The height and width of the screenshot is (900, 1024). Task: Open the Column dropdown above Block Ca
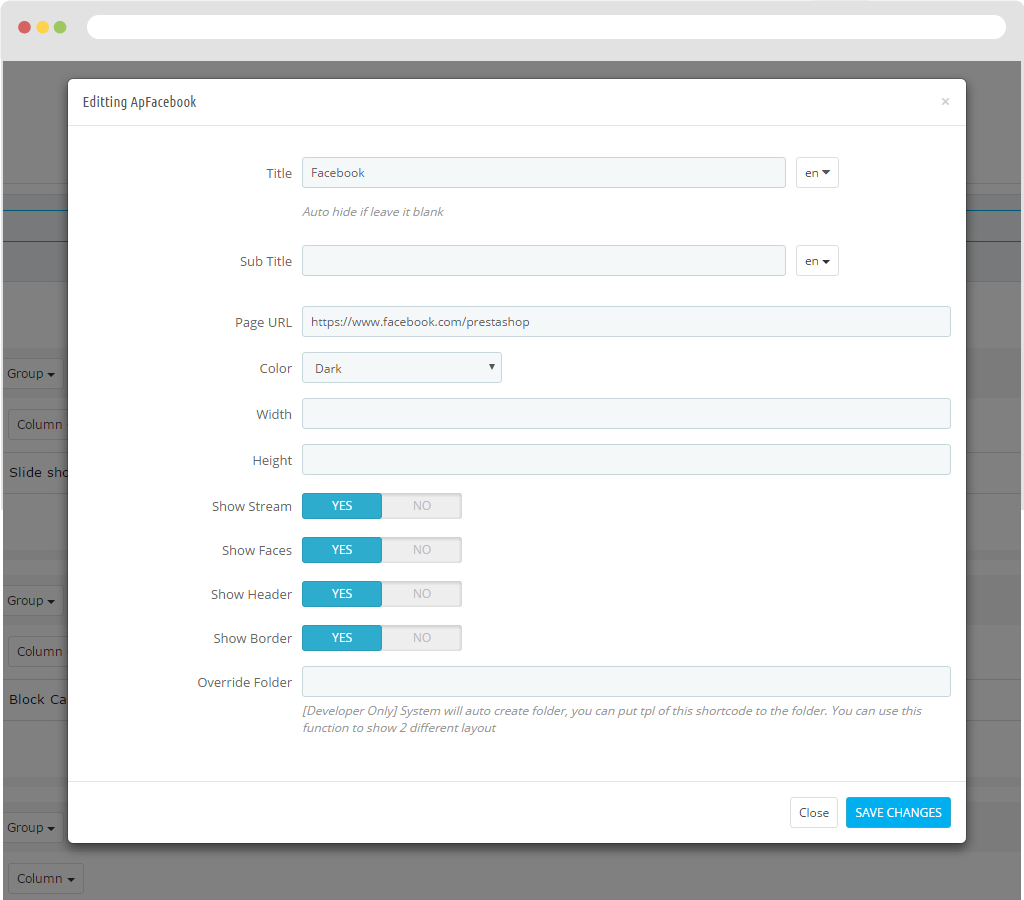pyautogui.click(x=39, y=651)
